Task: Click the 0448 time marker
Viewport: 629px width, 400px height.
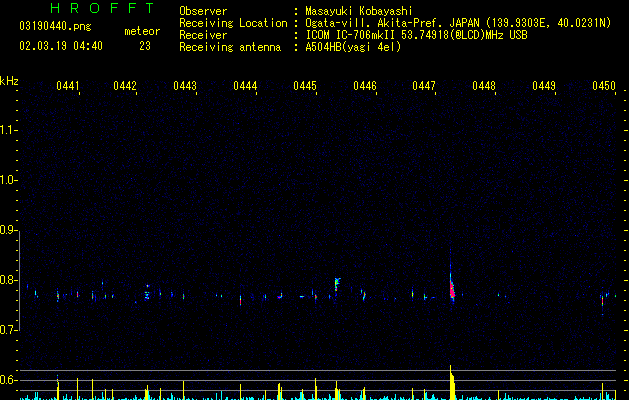Action: coord(484,86)
